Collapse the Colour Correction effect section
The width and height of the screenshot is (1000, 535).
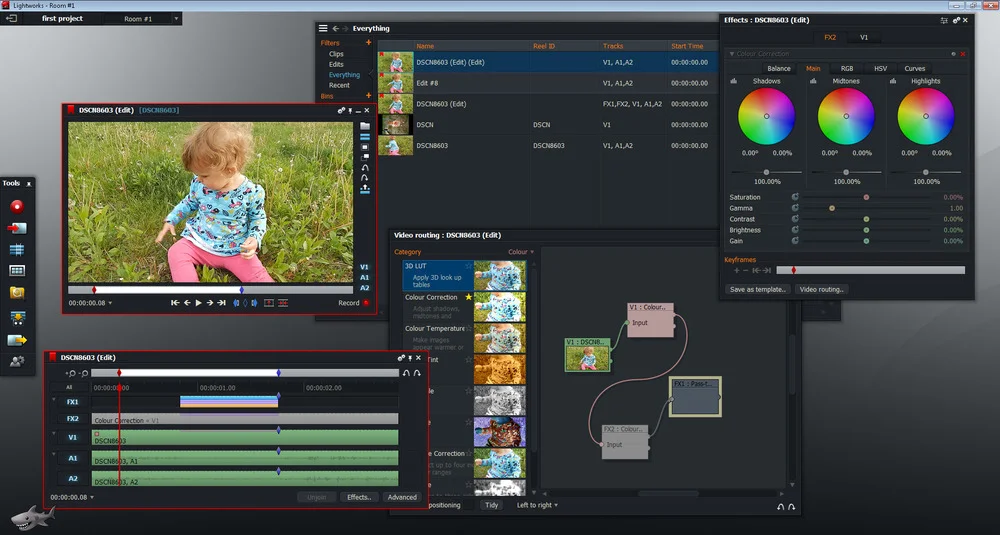[731, 54]
